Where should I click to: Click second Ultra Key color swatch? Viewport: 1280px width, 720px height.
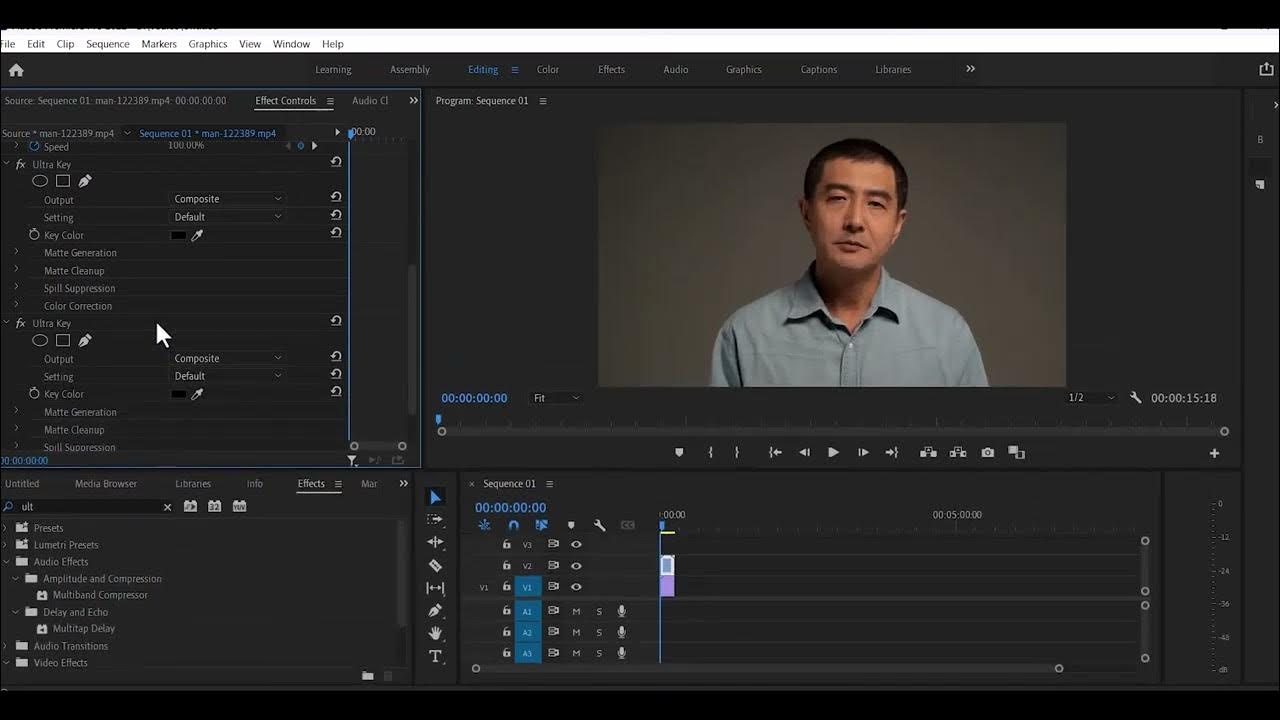(x=178, y=395)
